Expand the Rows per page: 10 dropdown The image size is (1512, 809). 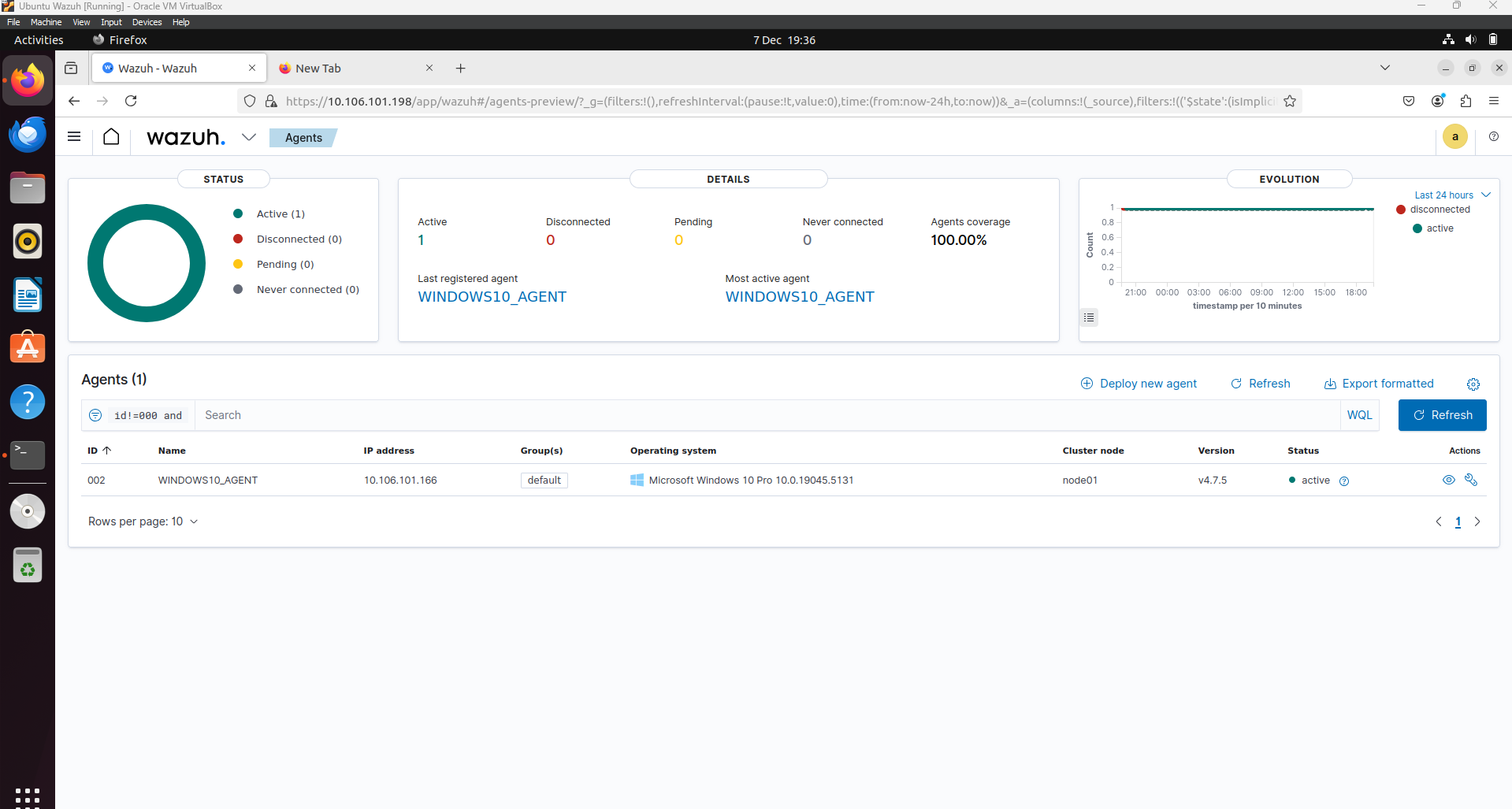(143, 521)
